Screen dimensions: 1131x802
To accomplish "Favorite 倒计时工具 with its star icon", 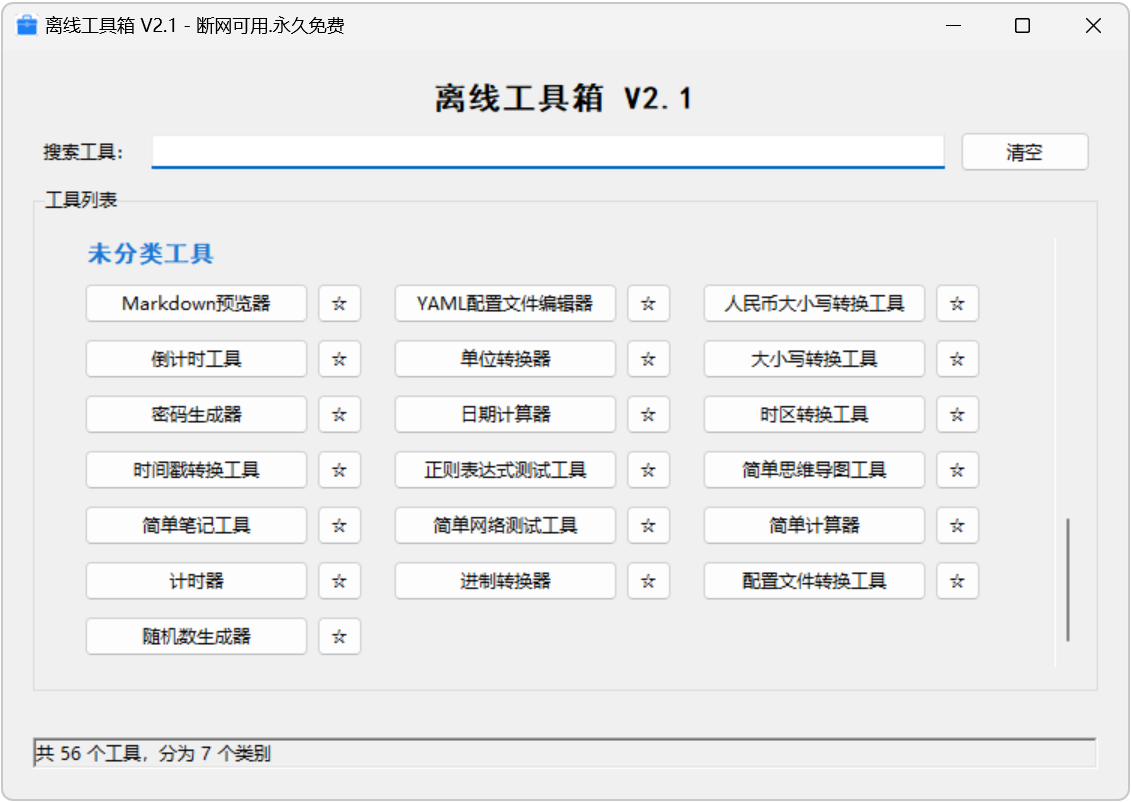I will point(339,359).
